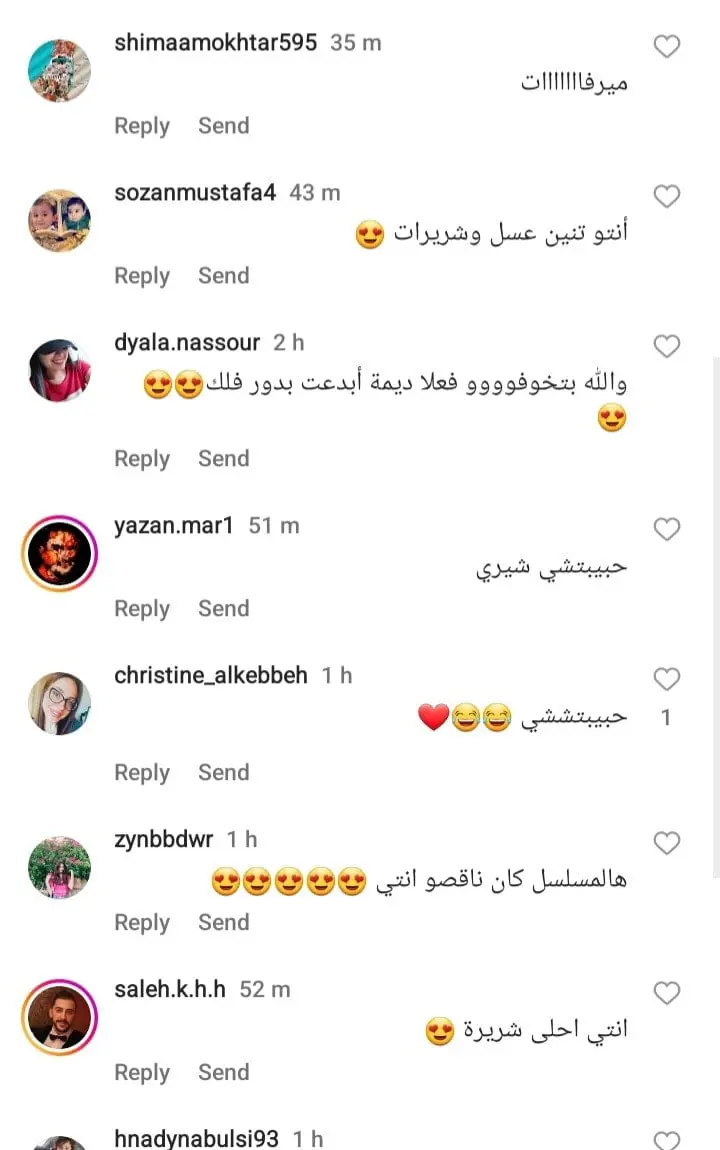Click the comments scrollbar on the right edge

(x=716, y=618)
